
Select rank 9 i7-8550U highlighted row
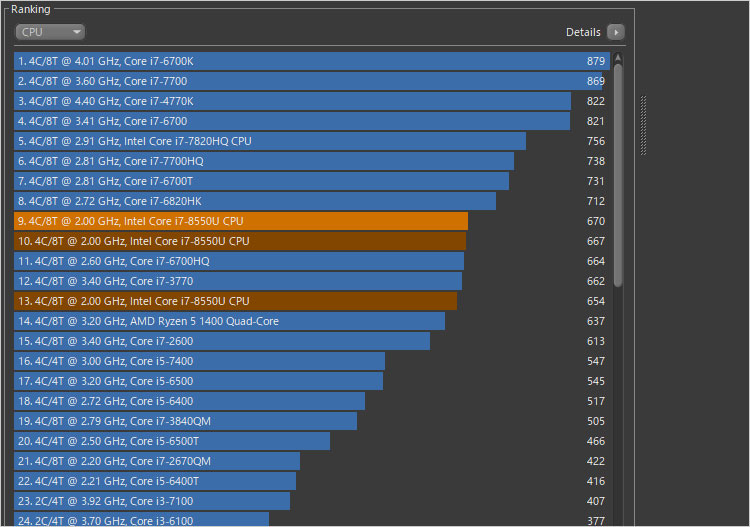point(312,221)
